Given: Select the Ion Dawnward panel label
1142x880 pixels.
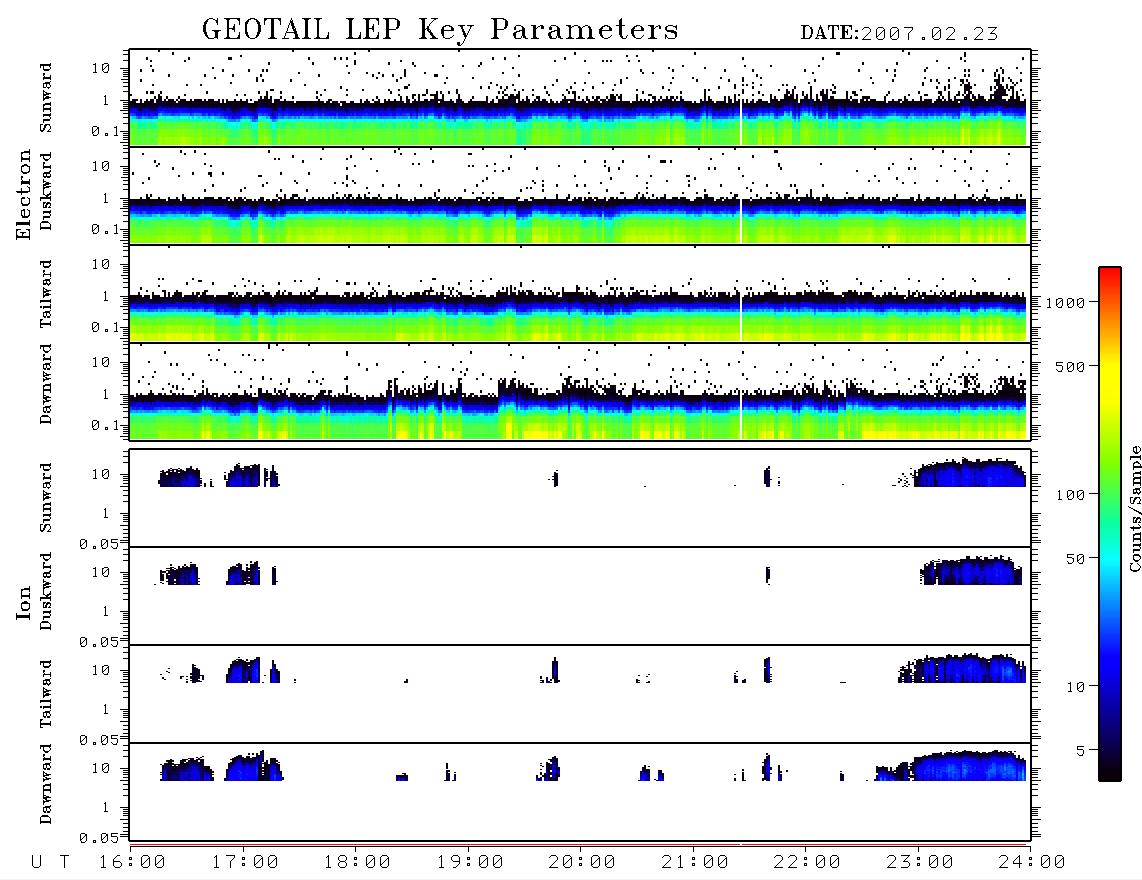Looking at the screenshot, I should (46, 784).
